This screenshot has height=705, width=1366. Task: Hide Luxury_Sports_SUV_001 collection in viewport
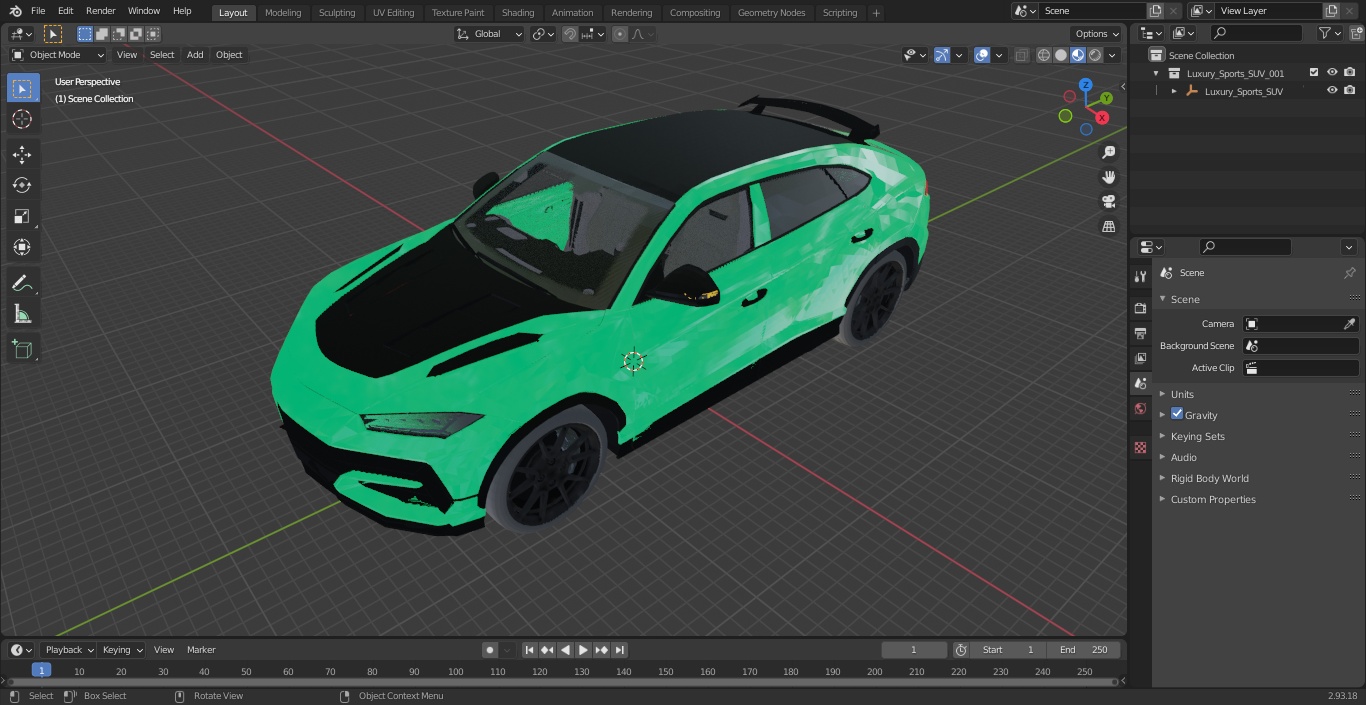[1332, 72]
